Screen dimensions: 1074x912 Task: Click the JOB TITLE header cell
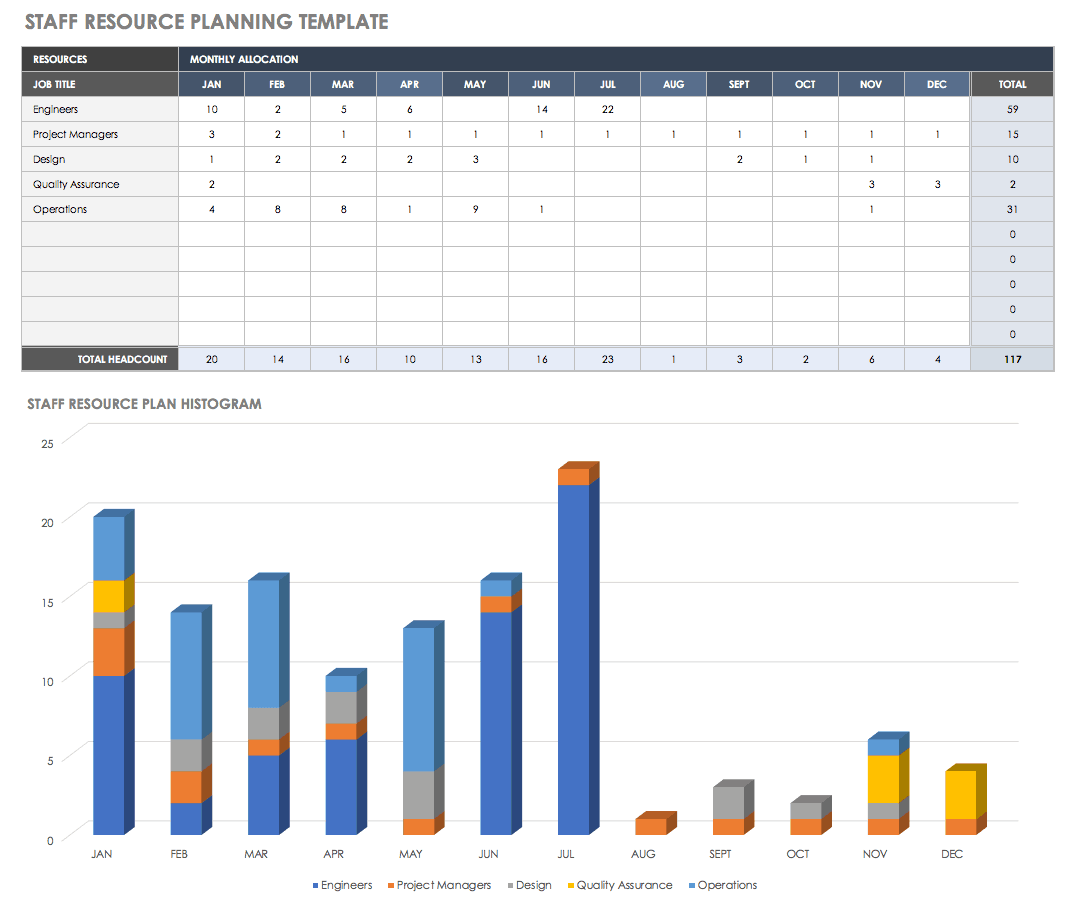(100, 85)
